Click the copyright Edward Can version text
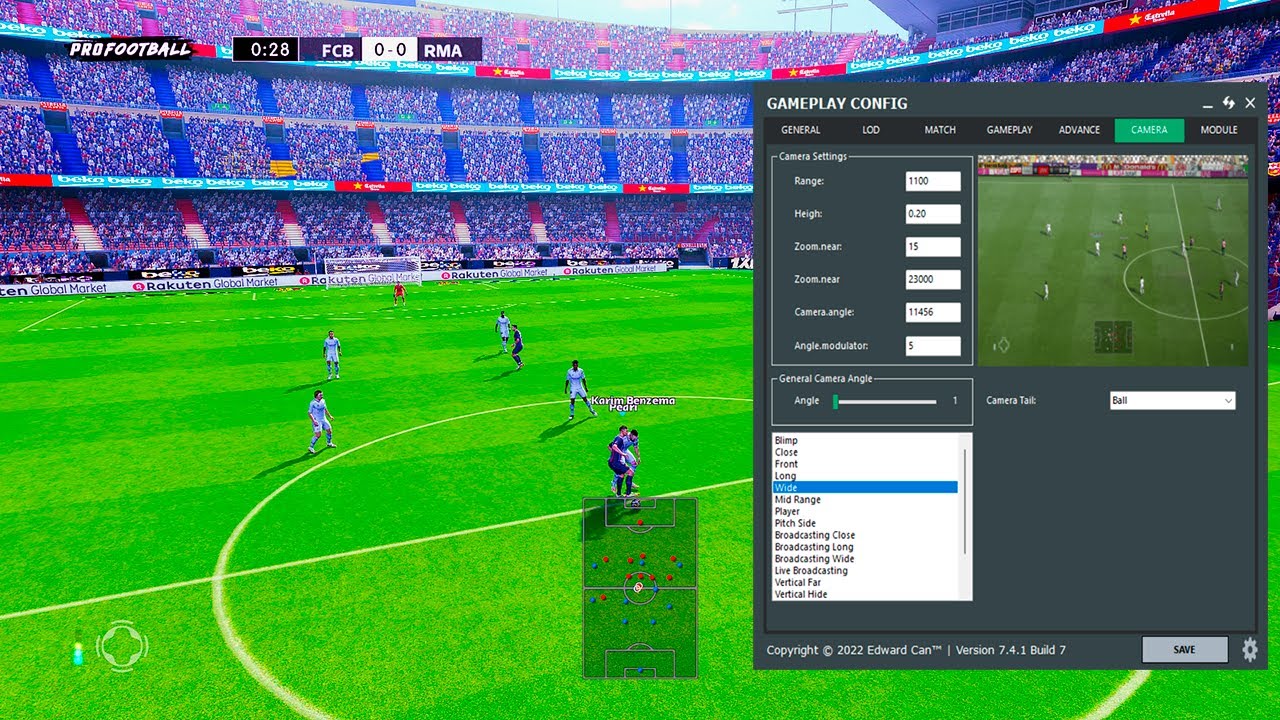 pos(916,650)
